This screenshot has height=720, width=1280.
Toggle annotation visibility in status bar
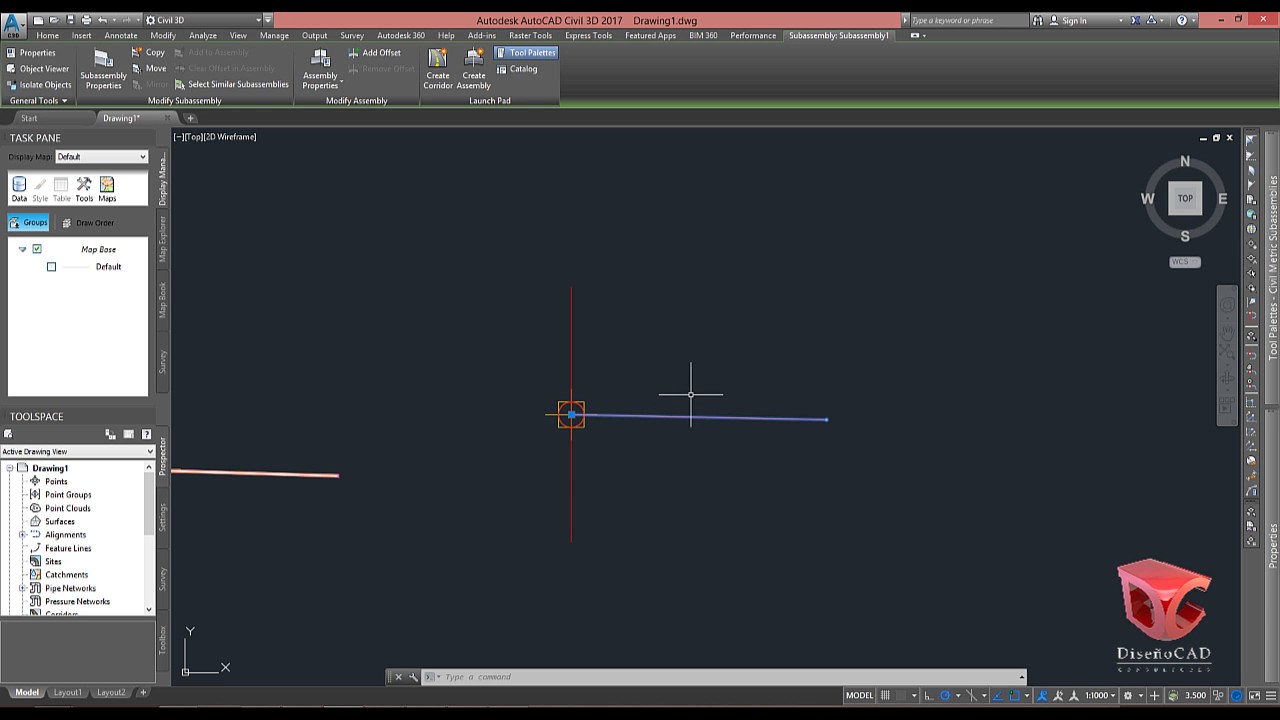point(1043,695)
